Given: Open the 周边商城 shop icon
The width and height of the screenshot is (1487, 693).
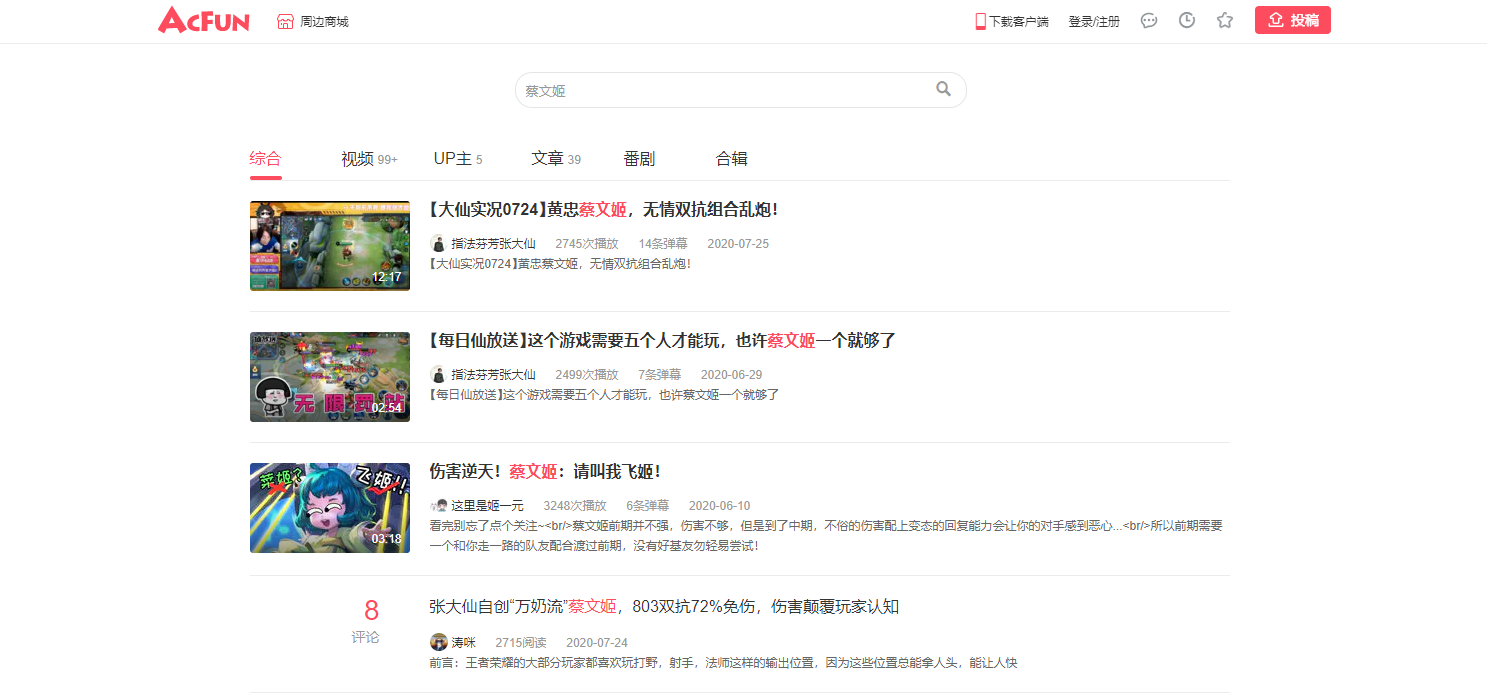Looking at the screenshot, I should (285, 21).
